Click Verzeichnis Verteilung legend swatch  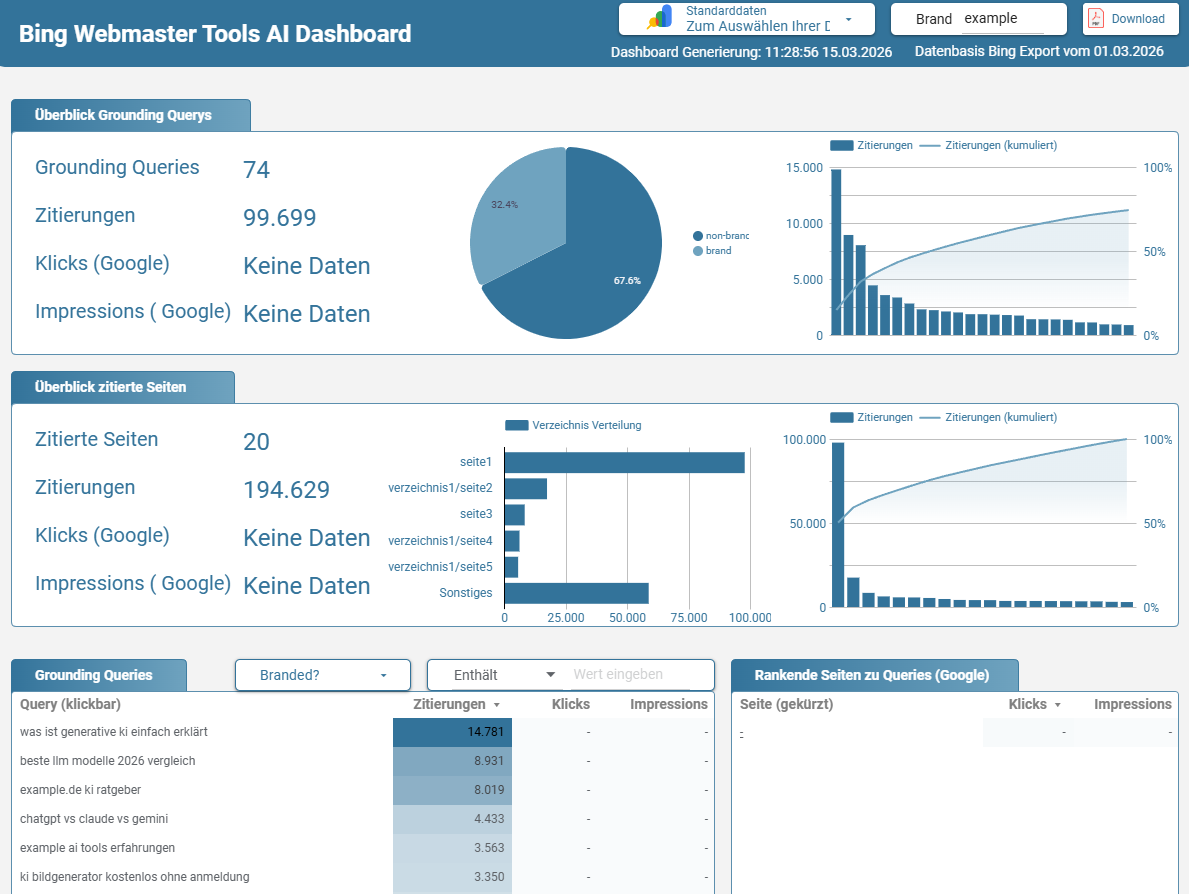[516, 425]
